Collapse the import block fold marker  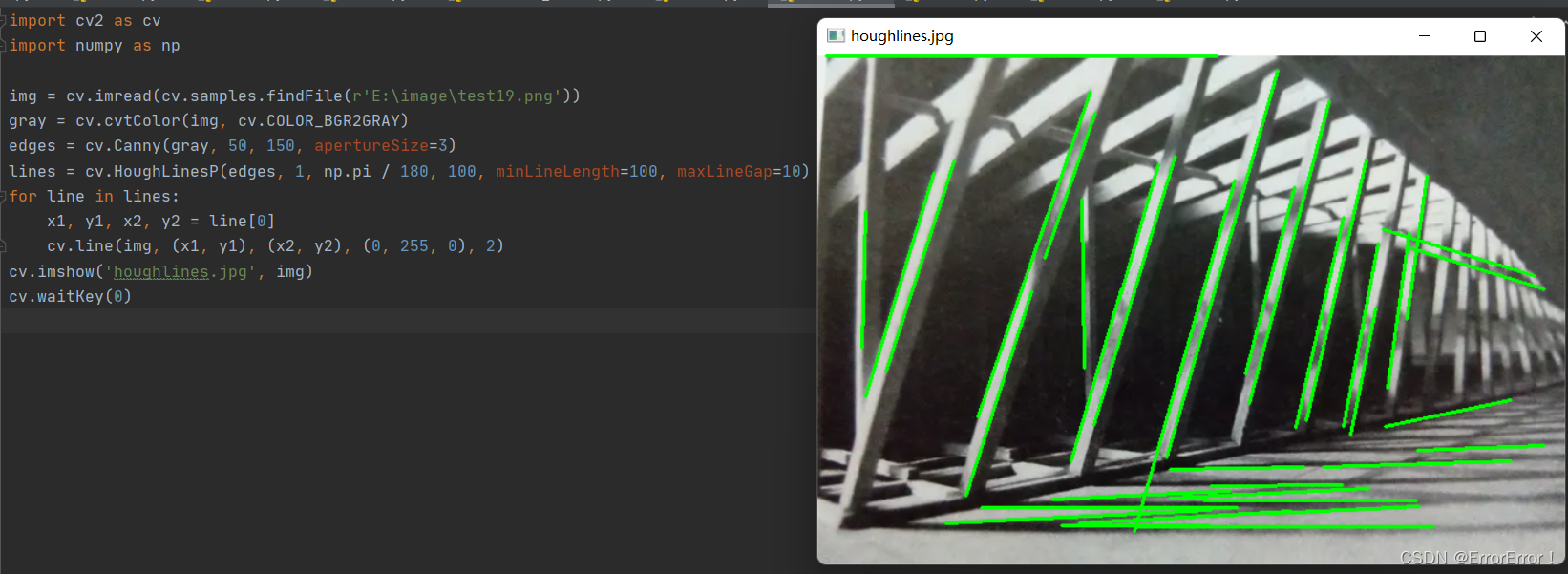tap(4, 20)
